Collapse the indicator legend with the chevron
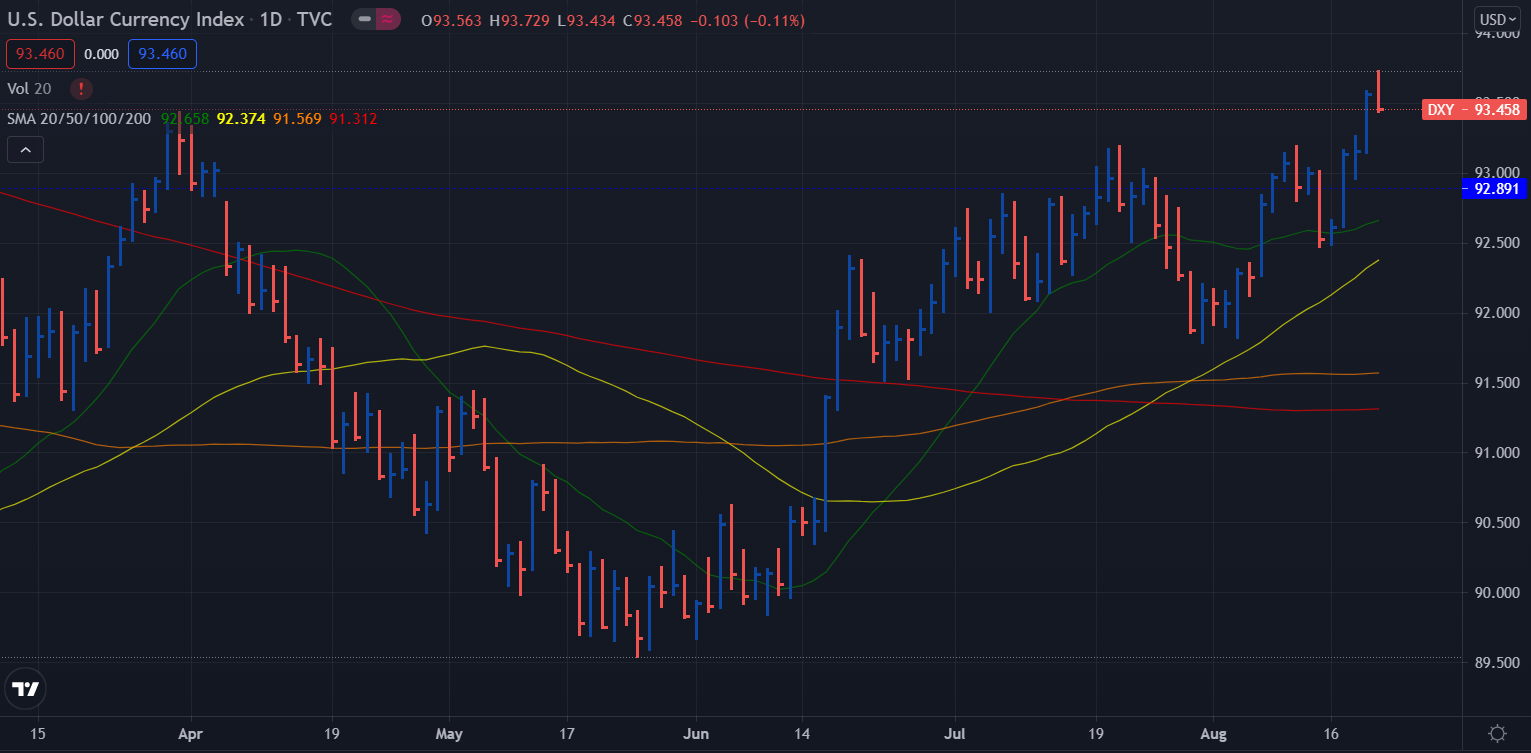The width and height of the screenshot is (1531, 753). [25, 150]
